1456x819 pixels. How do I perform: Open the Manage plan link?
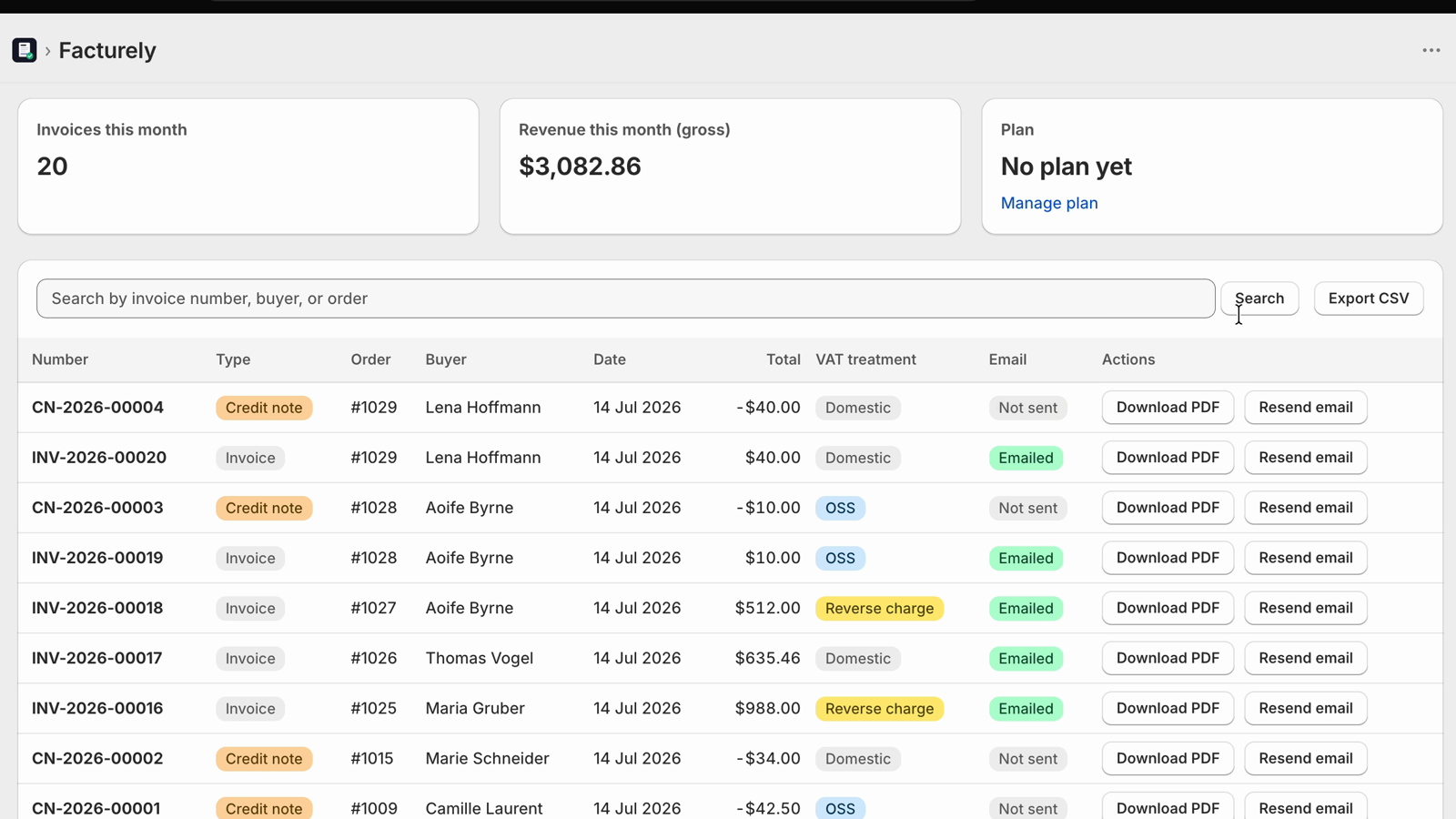1049,203
